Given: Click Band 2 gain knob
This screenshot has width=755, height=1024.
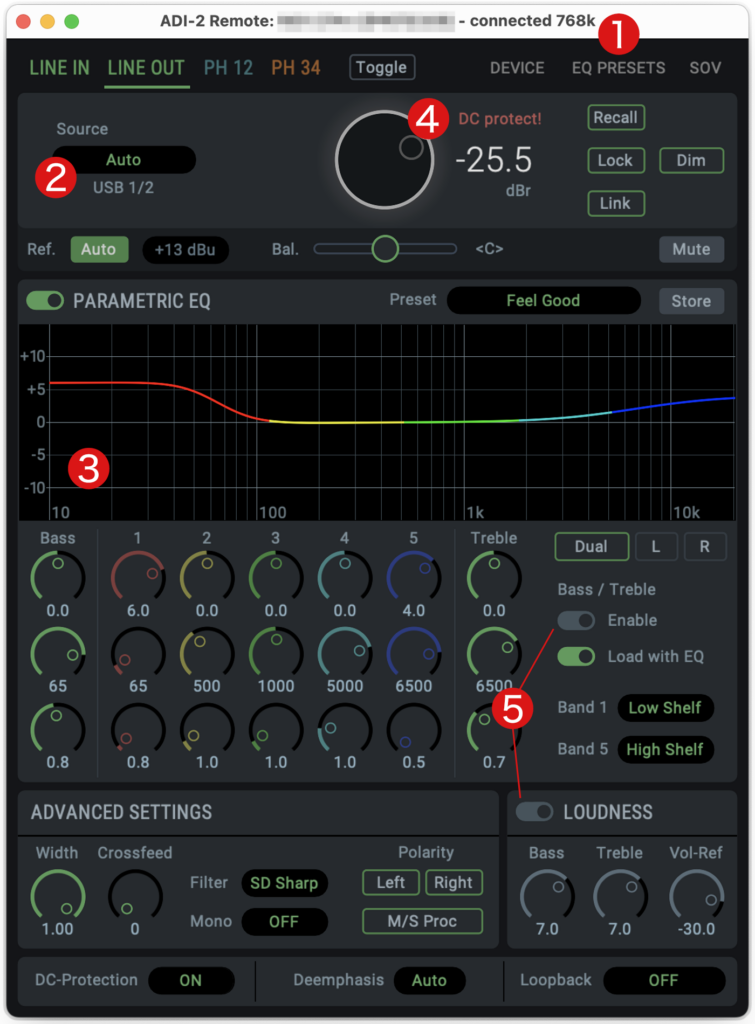Looking at the screenshot, I should click(207, 577).
